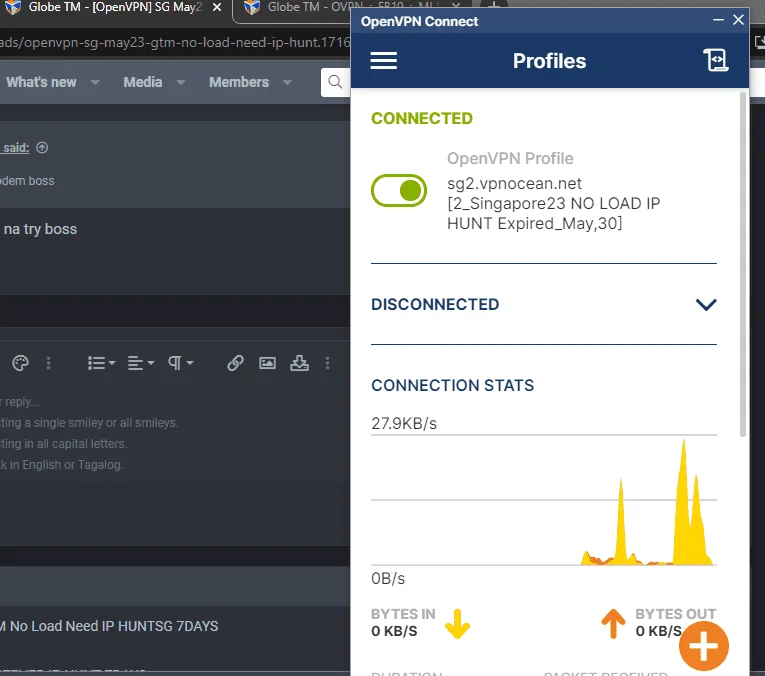Open the list formatting dropdown in editor
The width and height of the screenshot is (765, 676).
pos(101,363)
